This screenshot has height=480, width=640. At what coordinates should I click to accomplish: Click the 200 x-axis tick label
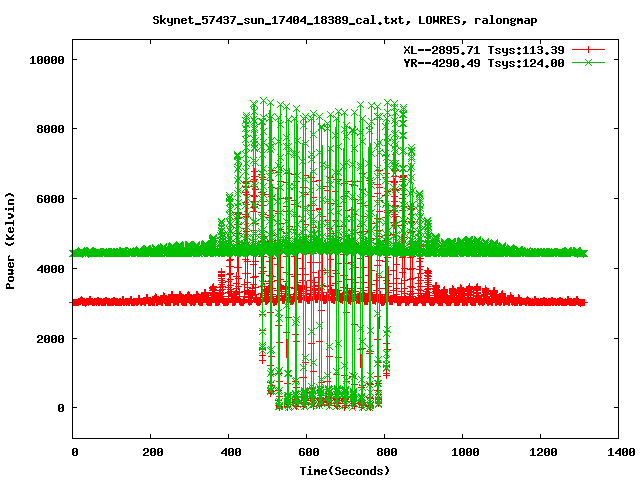coord(153,452)
